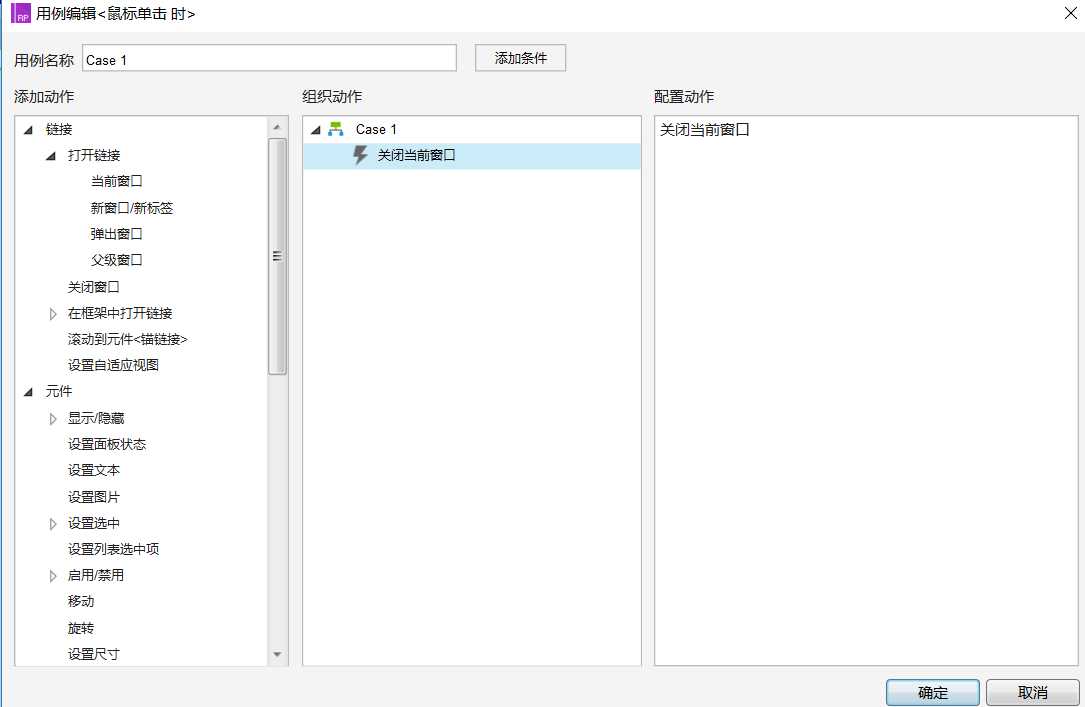
Task: Select 新窗口/新标签 action
Action: pos(131,208)
